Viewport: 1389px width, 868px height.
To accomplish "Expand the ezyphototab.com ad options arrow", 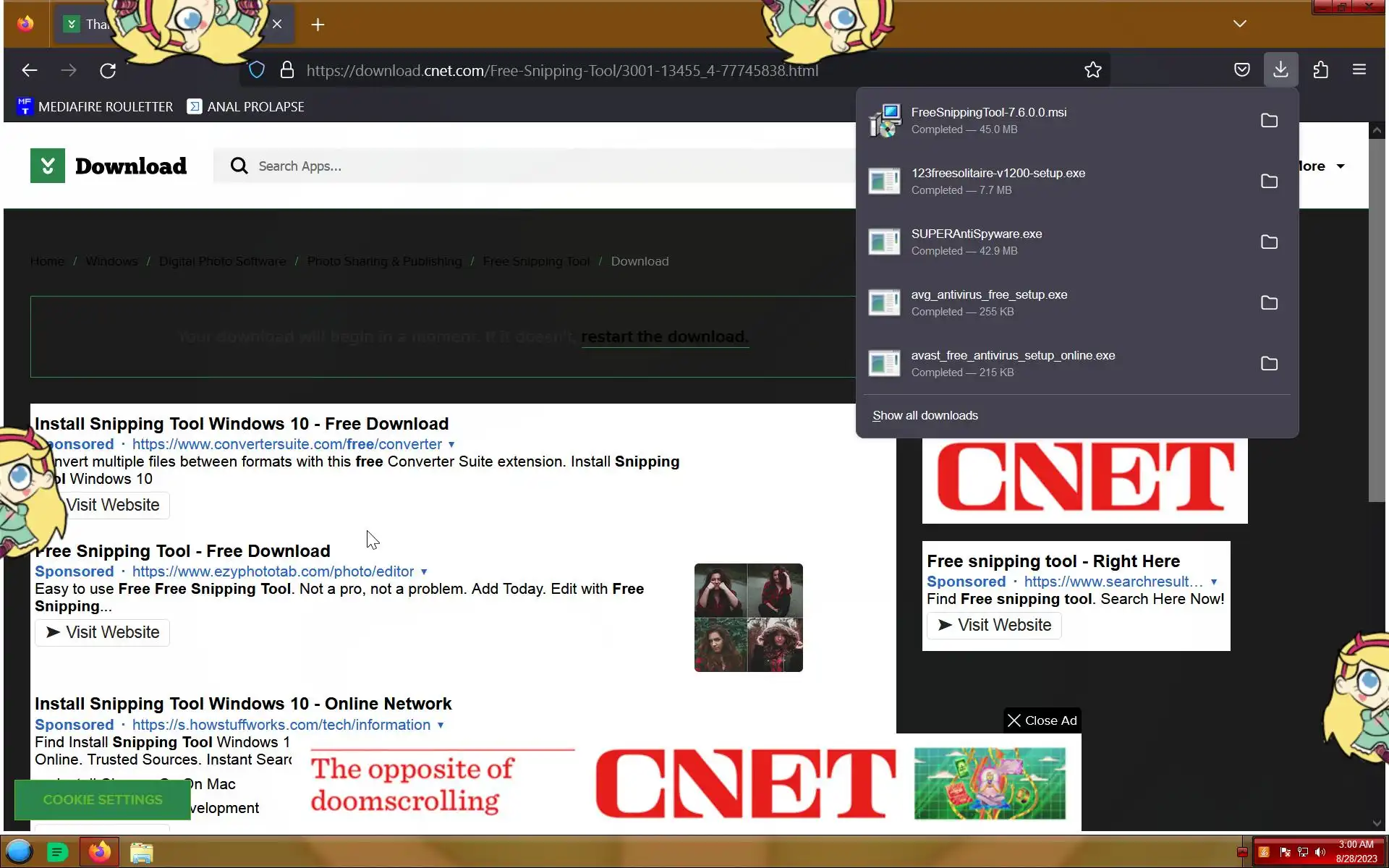I will (424, 572).
